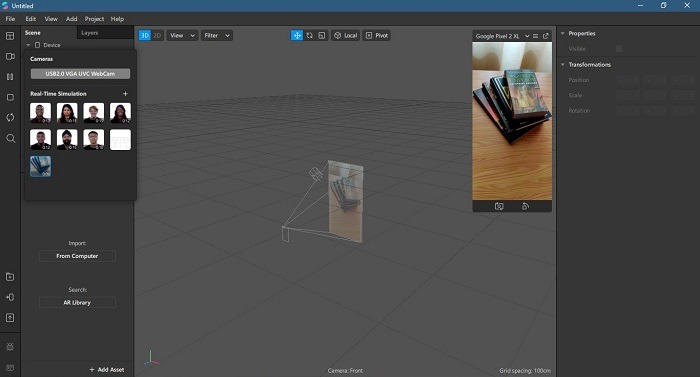Select the Scale tool in viewport toolbar
Image resolution: width=700 pixels, height=377 pixels.
pyautogui.click(x=322, y=35)
